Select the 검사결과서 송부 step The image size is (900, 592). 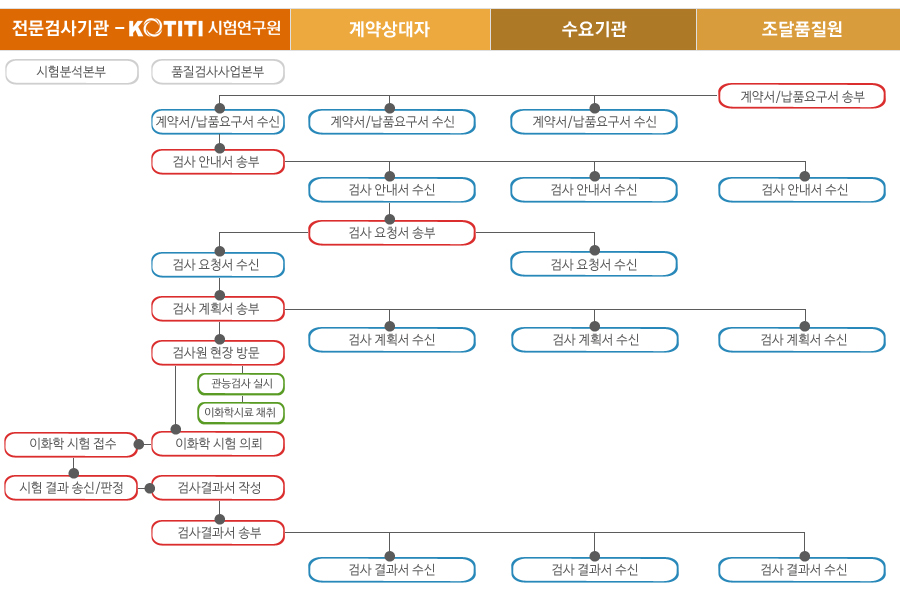218,533
